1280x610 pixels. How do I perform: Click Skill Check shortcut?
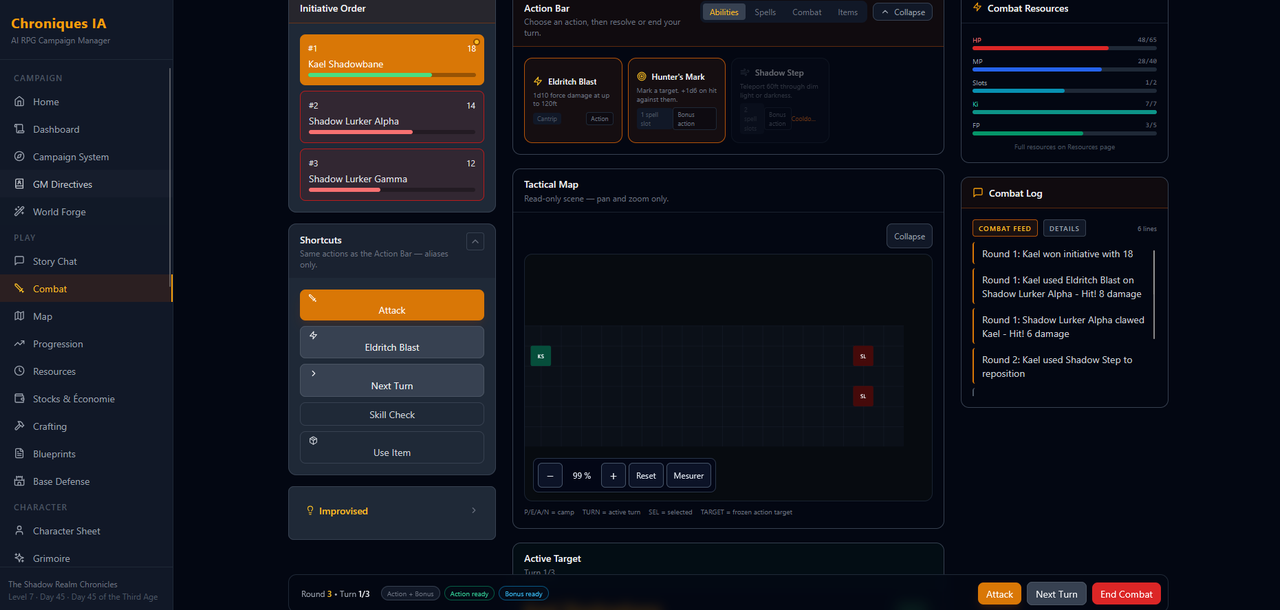click(392, 414)
